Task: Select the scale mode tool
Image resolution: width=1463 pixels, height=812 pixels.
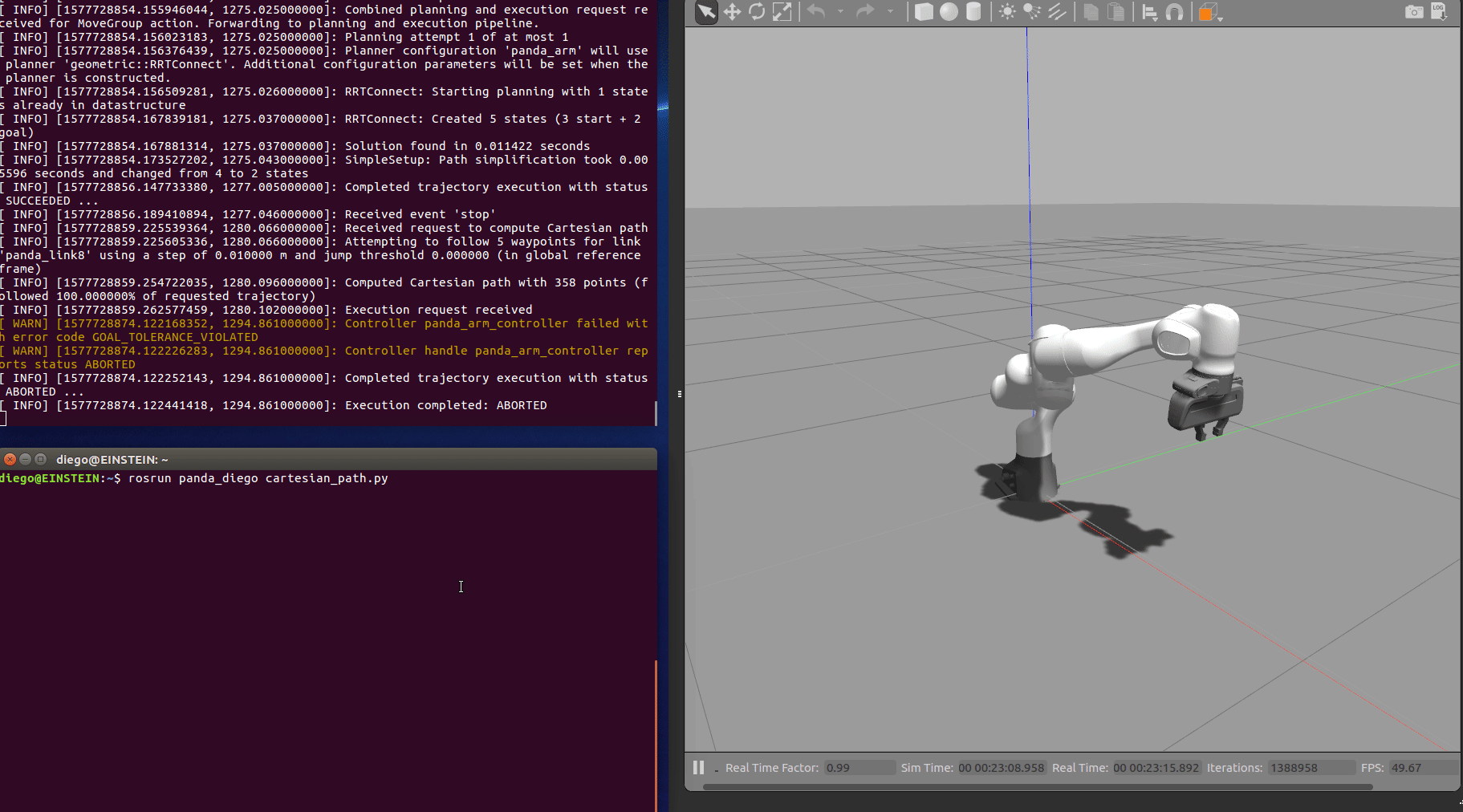Action: (782, 12)
